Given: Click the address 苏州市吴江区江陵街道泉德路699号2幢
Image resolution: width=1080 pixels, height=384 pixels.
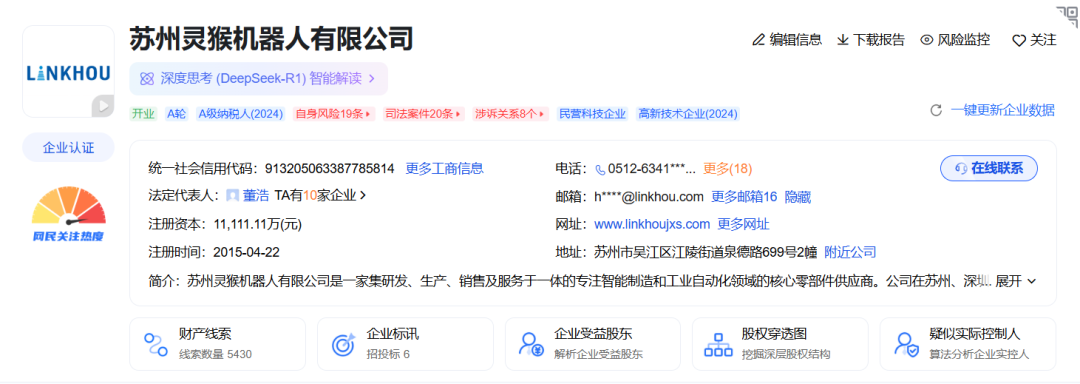Looking at the screenshot, I should click(705, 252).
